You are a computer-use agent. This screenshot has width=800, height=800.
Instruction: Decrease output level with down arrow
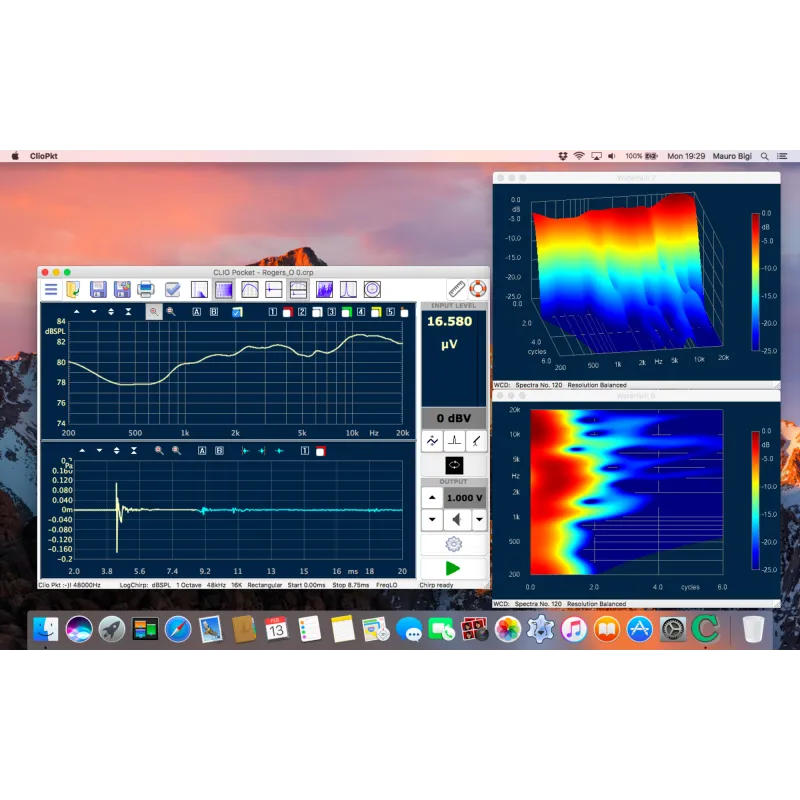coord(432,519)
